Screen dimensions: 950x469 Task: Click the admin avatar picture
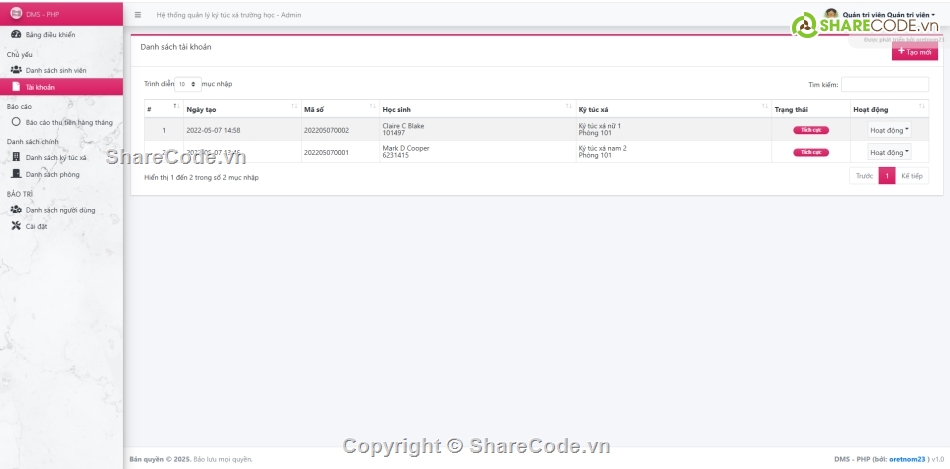click(831, 15)
